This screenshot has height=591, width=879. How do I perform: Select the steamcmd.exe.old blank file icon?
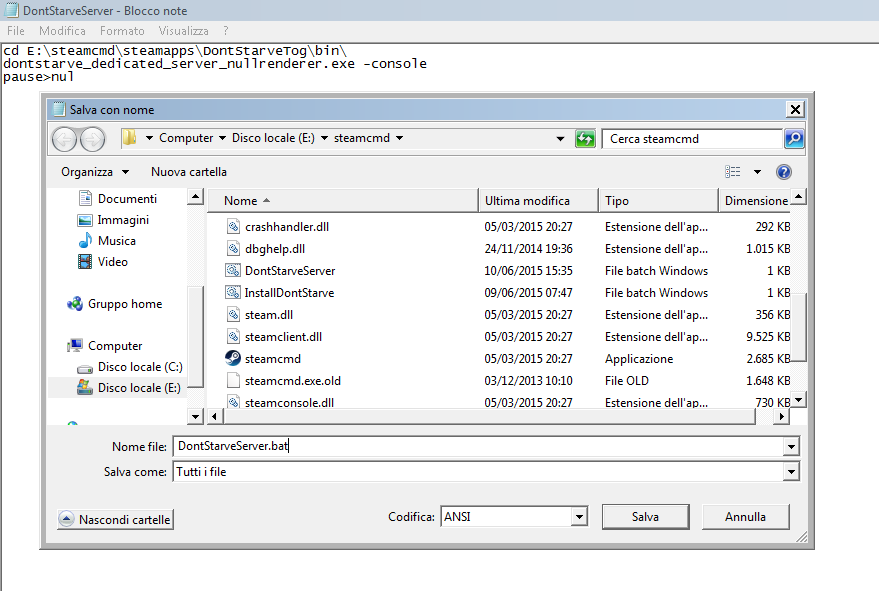pos(233,380)
